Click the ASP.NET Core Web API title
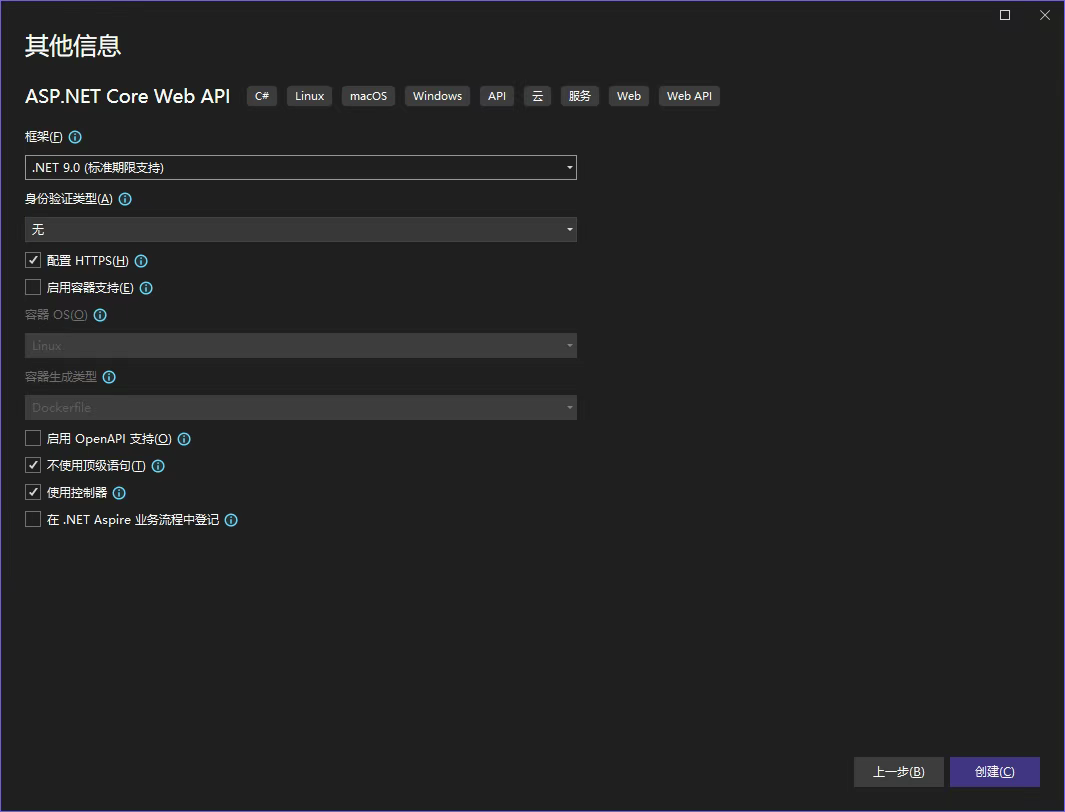This screenshot has height=812, width=1065. 128,96
